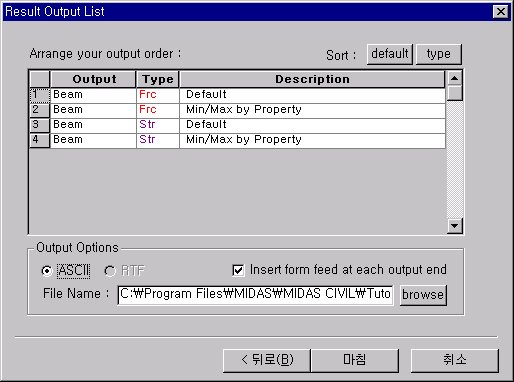
Task: Click the File Name path input field
Action: [x=255, y=295]
